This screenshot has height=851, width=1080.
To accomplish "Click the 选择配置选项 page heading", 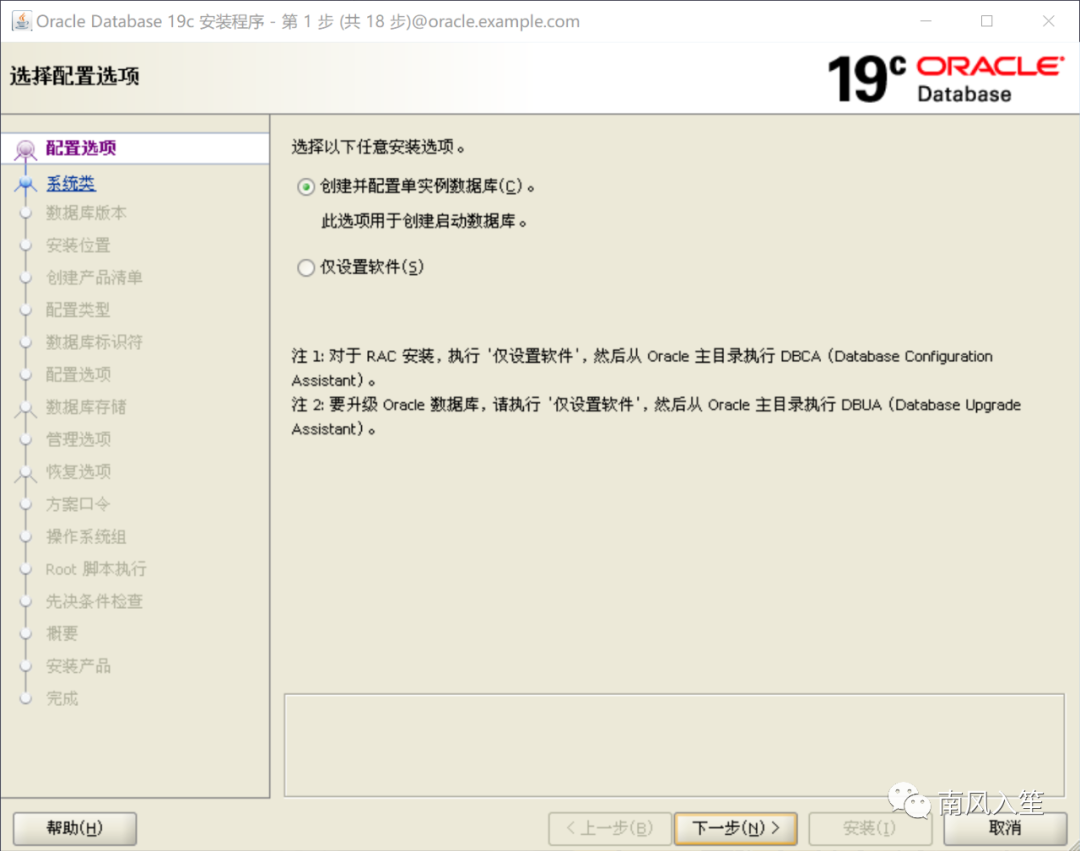I will click(x=74, y=76).
